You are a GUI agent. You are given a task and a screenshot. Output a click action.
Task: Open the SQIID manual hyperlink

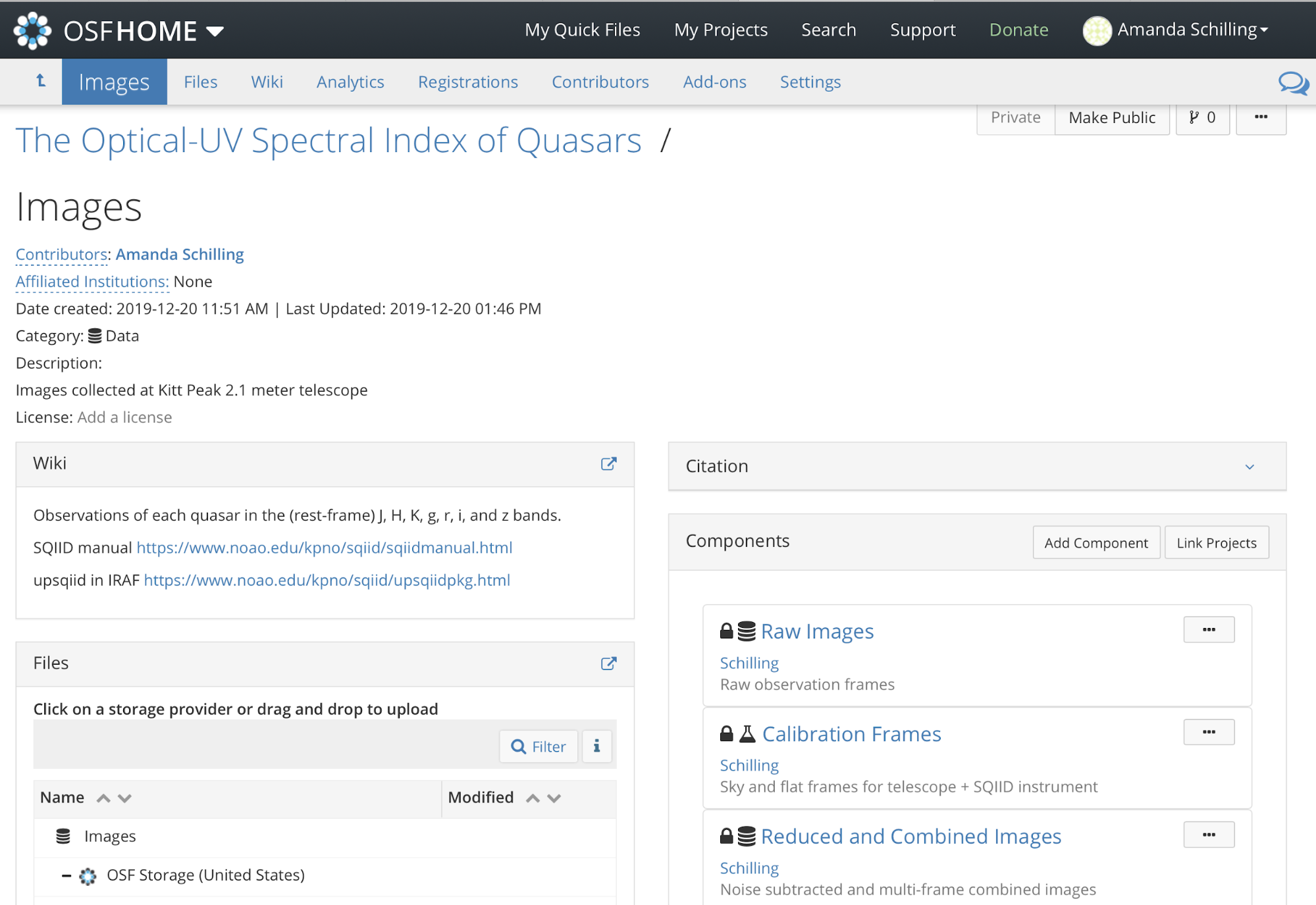click(324, 548)
